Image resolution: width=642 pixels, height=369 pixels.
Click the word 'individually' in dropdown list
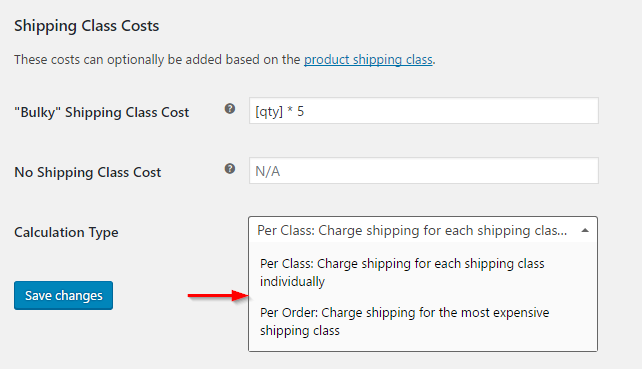(292, 281)
